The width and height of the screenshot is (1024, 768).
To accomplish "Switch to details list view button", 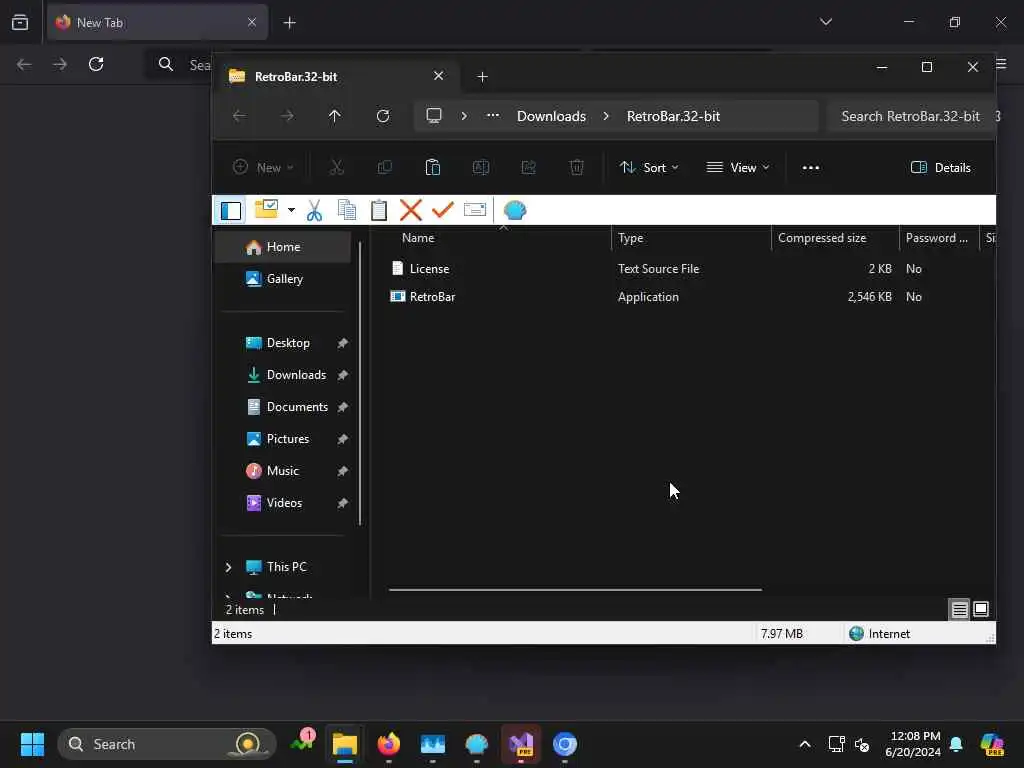I will tap(959, 610).
